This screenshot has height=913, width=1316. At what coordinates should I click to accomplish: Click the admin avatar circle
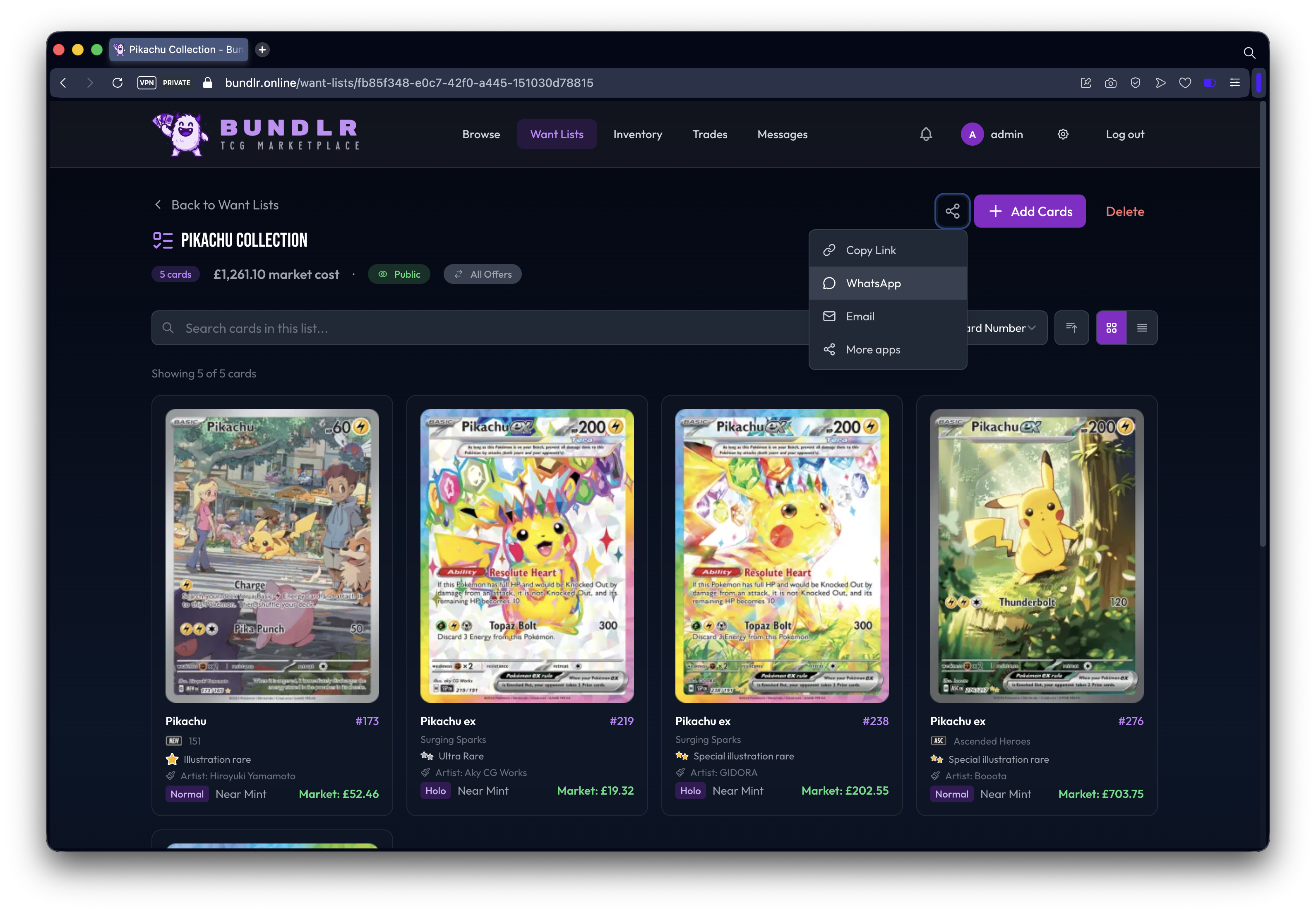pos(972,135)
